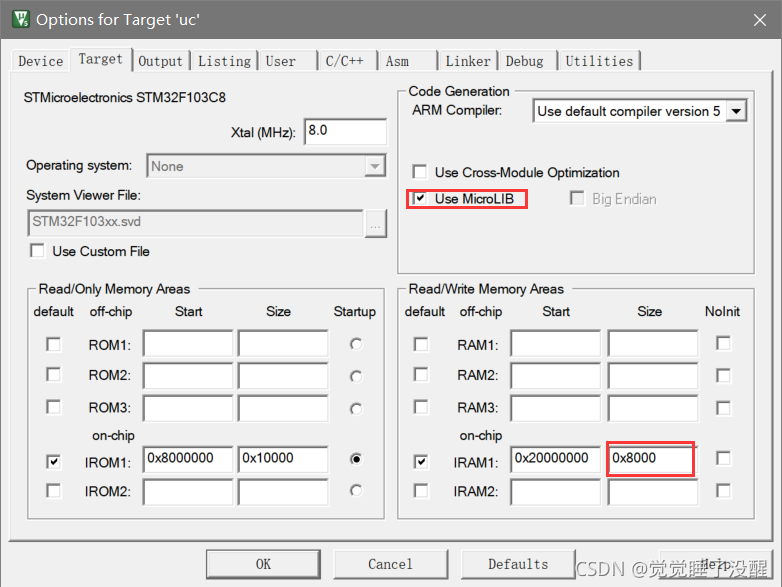Enable Use Custom File checkbox

pyautogui.click(x=37, y=250)
